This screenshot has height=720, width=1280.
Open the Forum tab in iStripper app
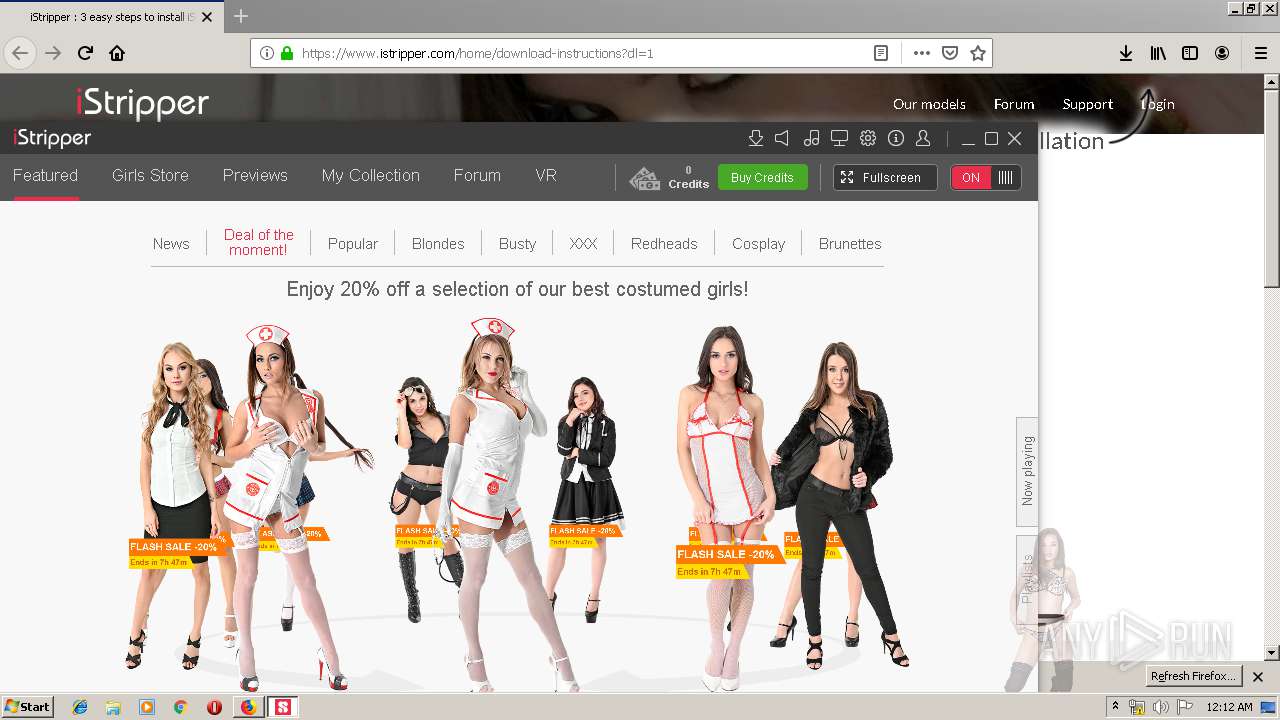[477, 175]
